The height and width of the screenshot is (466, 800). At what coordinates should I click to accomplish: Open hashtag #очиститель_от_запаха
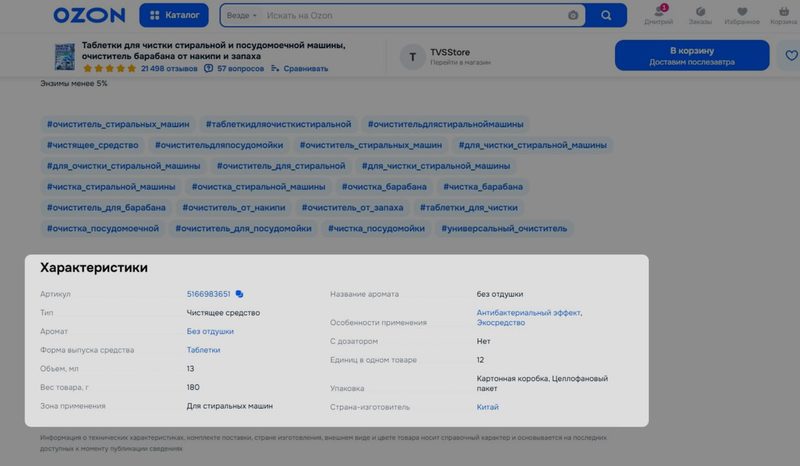353,208
